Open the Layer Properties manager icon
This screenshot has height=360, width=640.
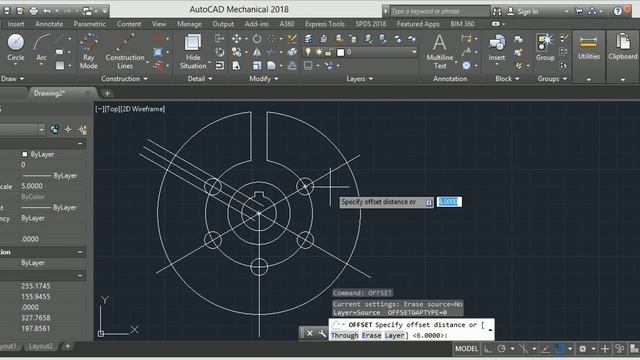[x=308, y=39]
